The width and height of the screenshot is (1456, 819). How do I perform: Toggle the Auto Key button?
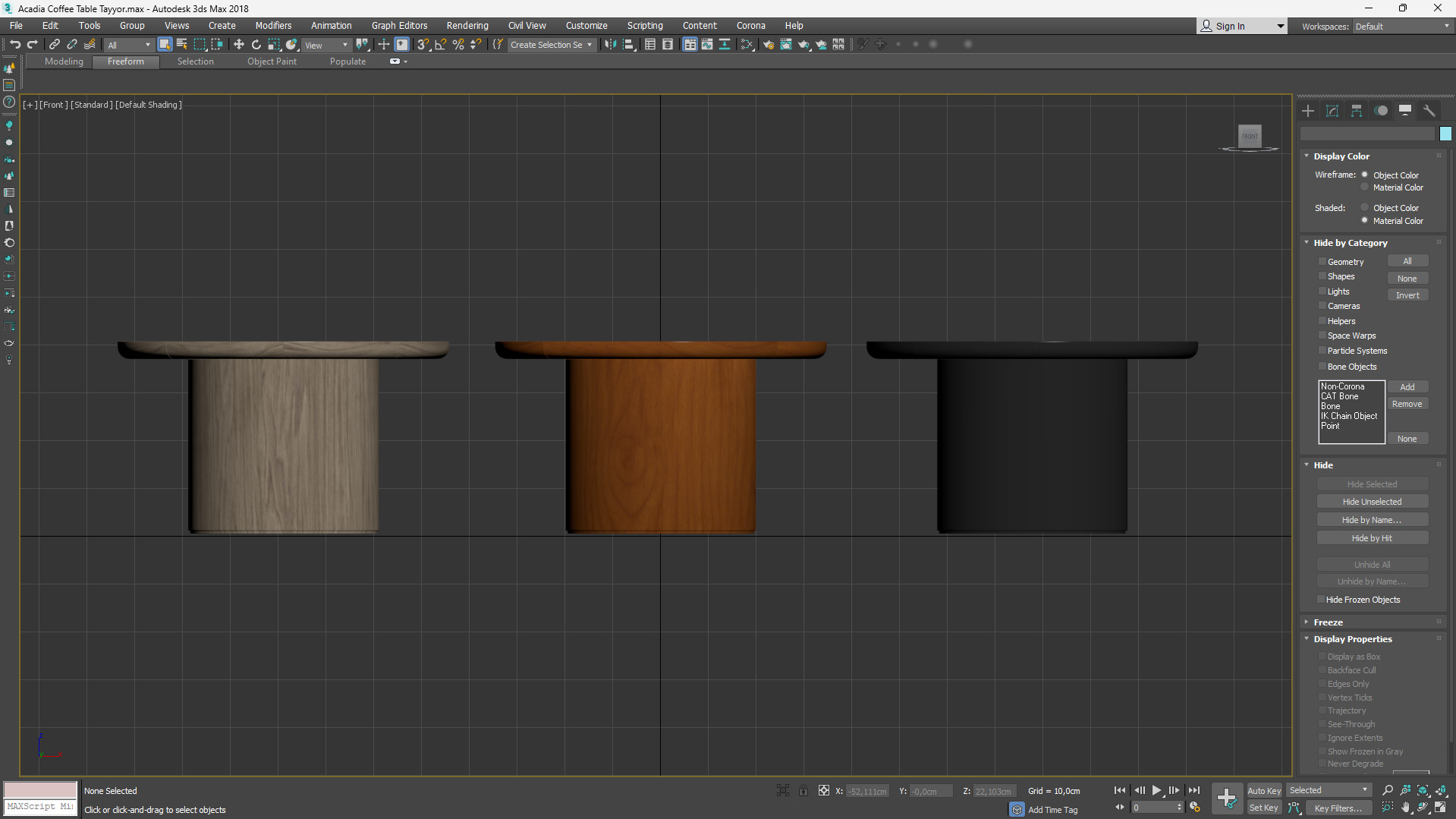1264,790
